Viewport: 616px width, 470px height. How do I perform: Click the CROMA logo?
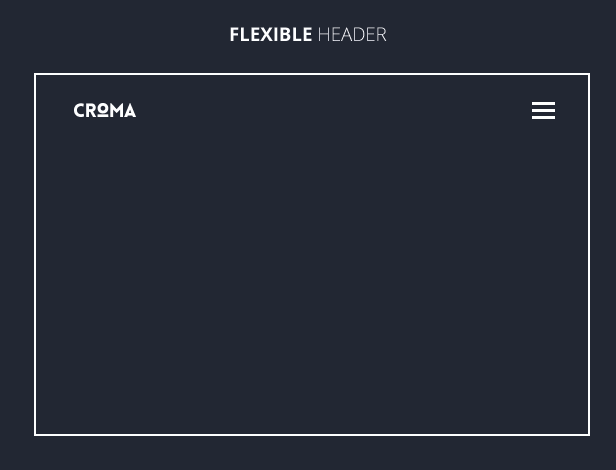coord(105,110)
